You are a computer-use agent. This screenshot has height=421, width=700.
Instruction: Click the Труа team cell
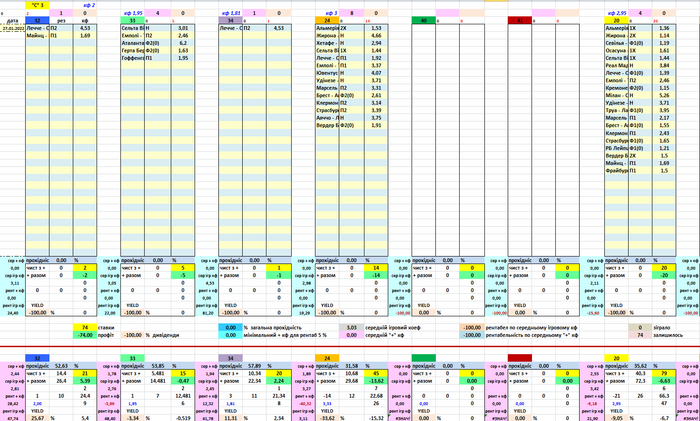click(x=617, y=110)
